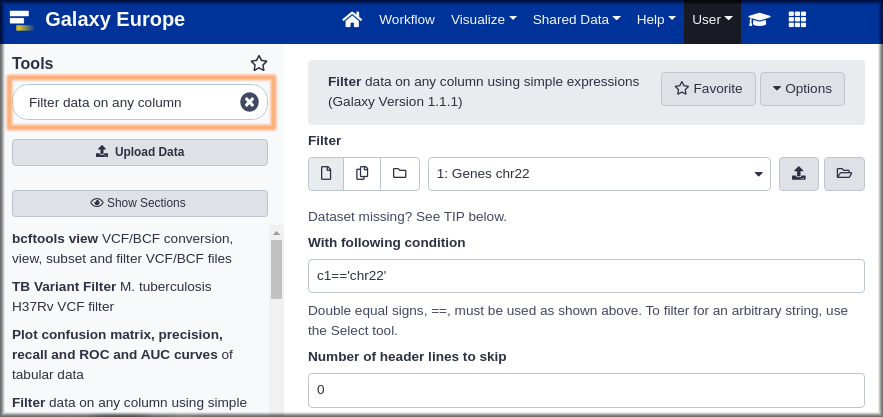Open the Visualize dropdown menu

[x=484, y=20]
